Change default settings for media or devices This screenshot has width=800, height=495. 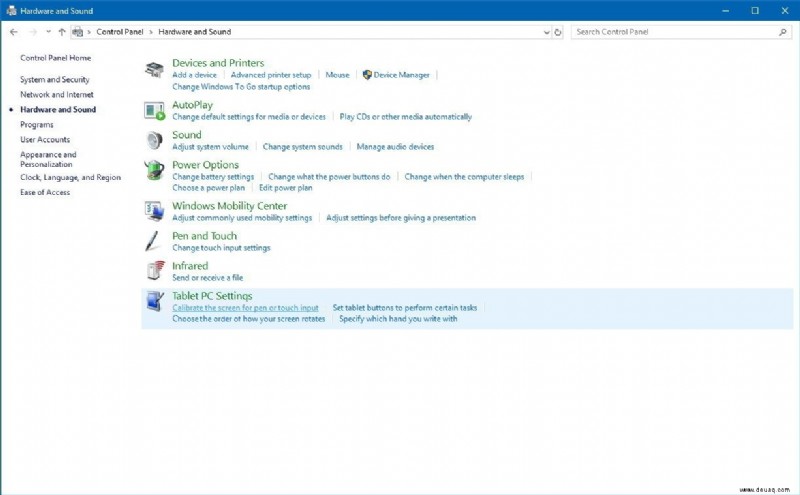tap(248, 117)
